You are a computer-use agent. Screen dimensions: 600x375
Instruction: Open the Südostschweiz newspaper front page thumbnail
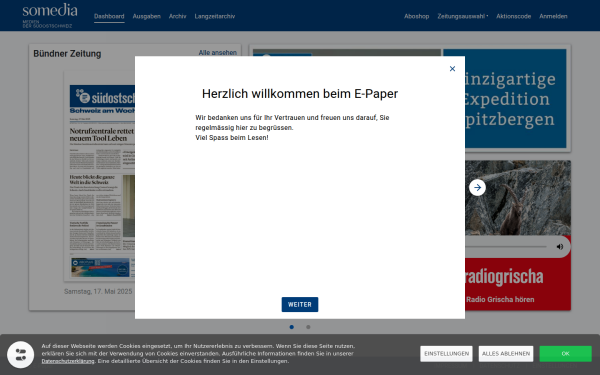tap(99, 176)
